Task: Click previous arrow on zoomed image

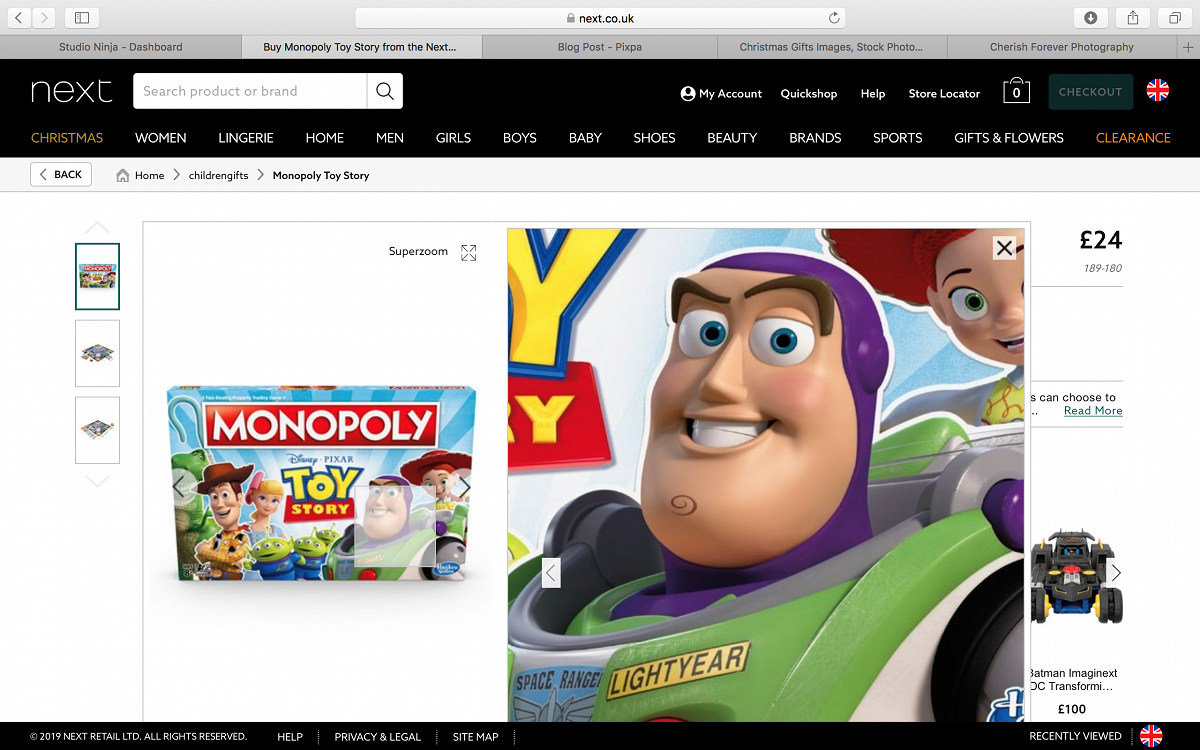Action: (551, 573)
